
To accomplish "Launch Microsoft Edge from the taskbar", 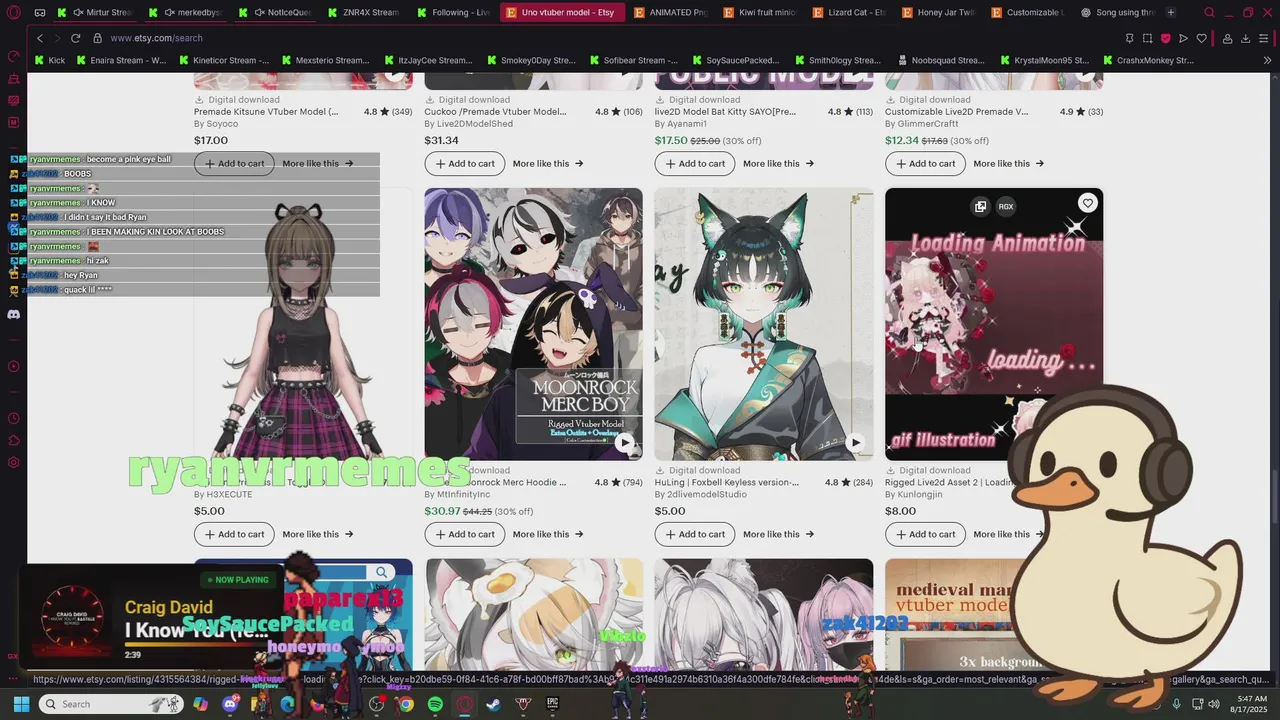I will (288, 704).
